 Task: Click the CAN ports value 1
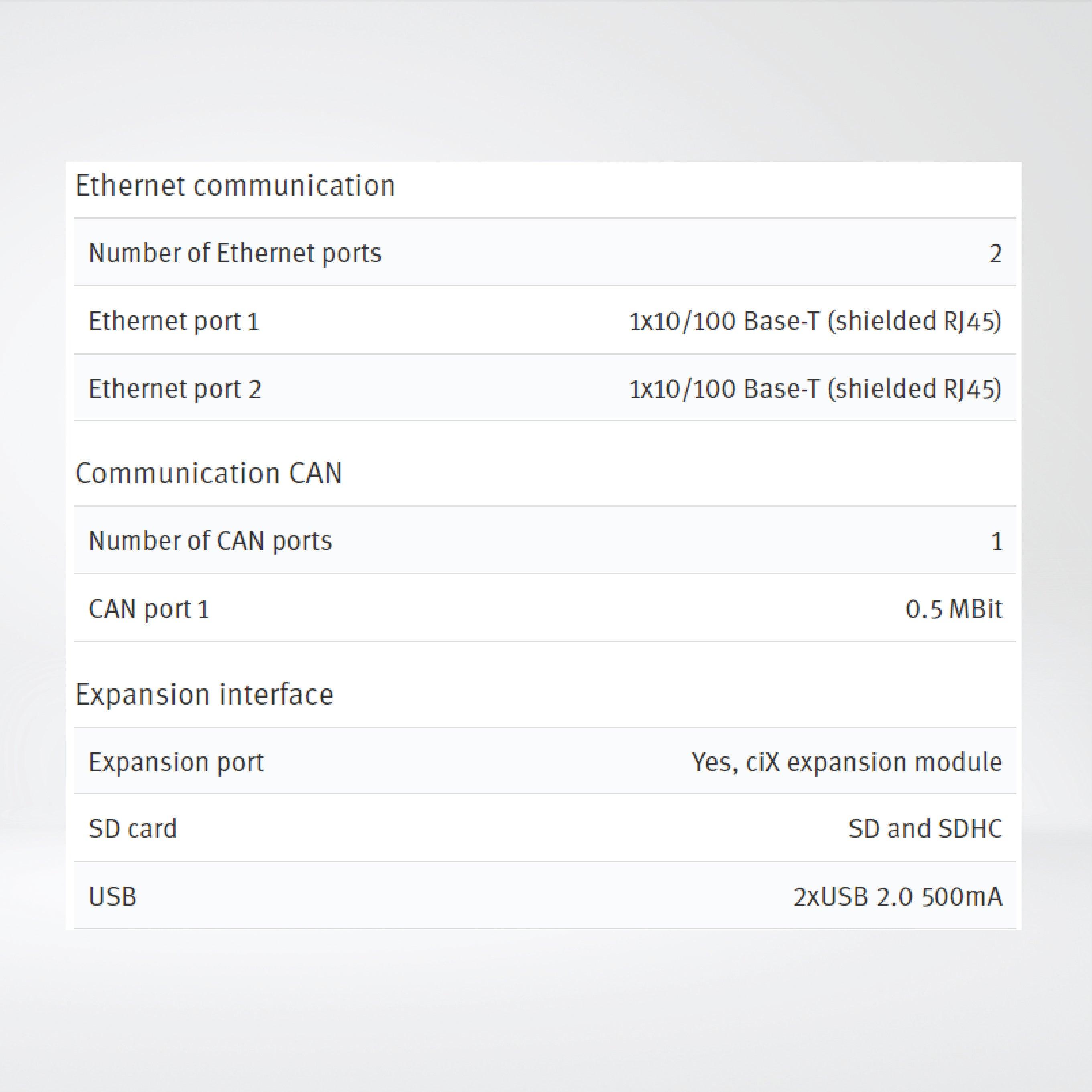[x=997, y=542]
